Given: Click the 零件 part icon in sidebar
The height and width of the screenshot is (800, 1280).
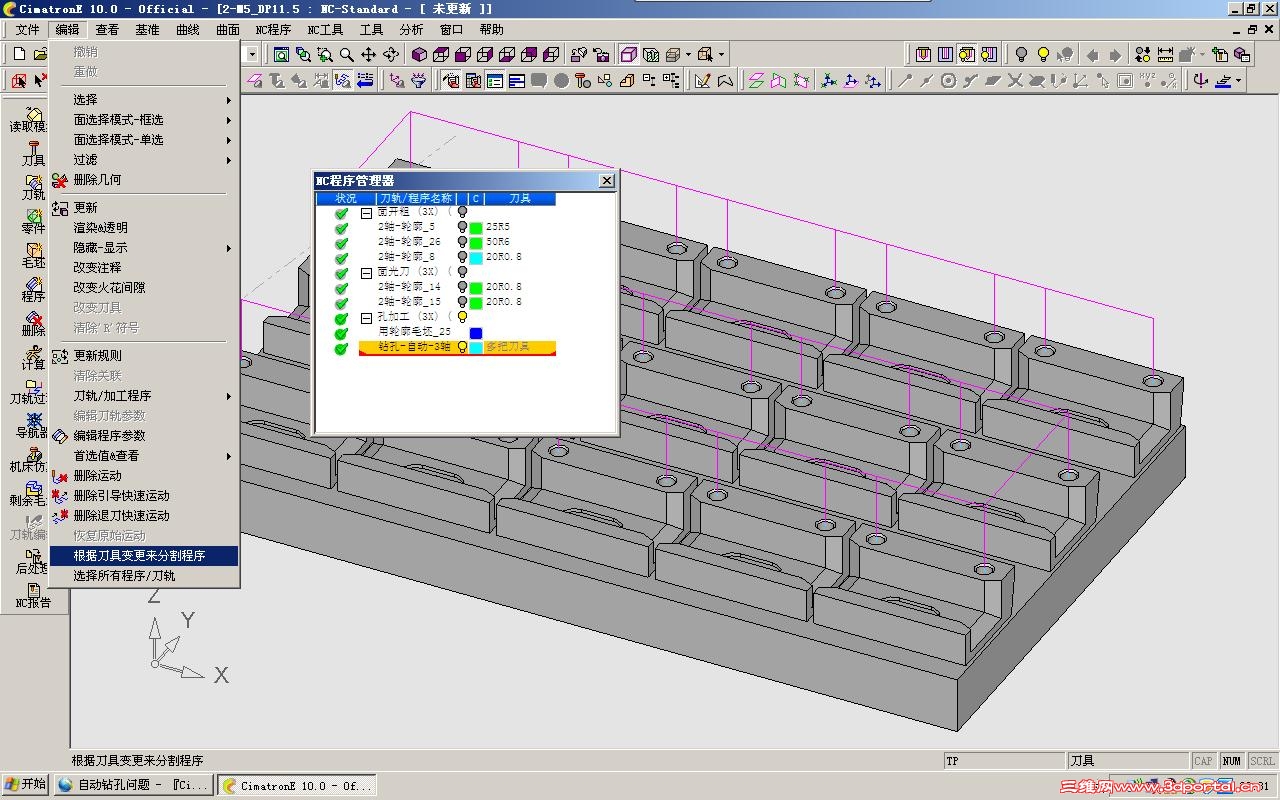Looking at the screenshot, I should click(x=33, y=220).
